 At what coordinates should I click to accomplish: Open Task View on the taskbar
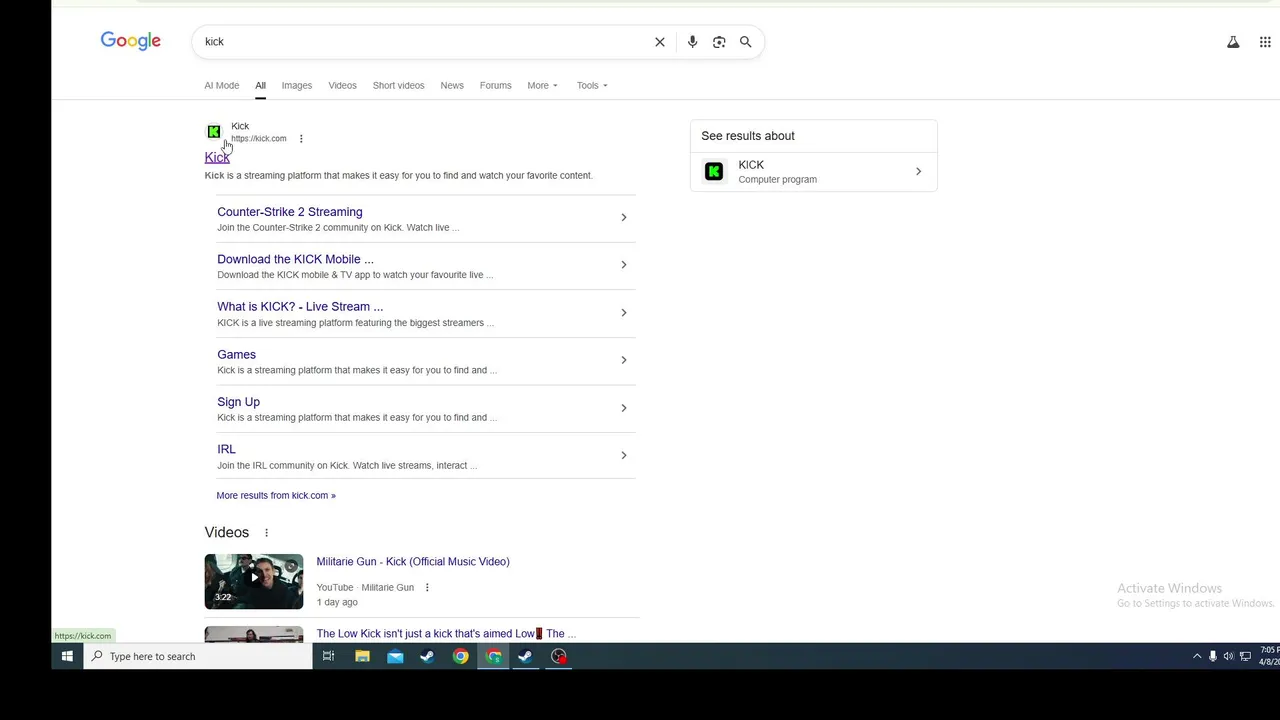click(328, 656)
